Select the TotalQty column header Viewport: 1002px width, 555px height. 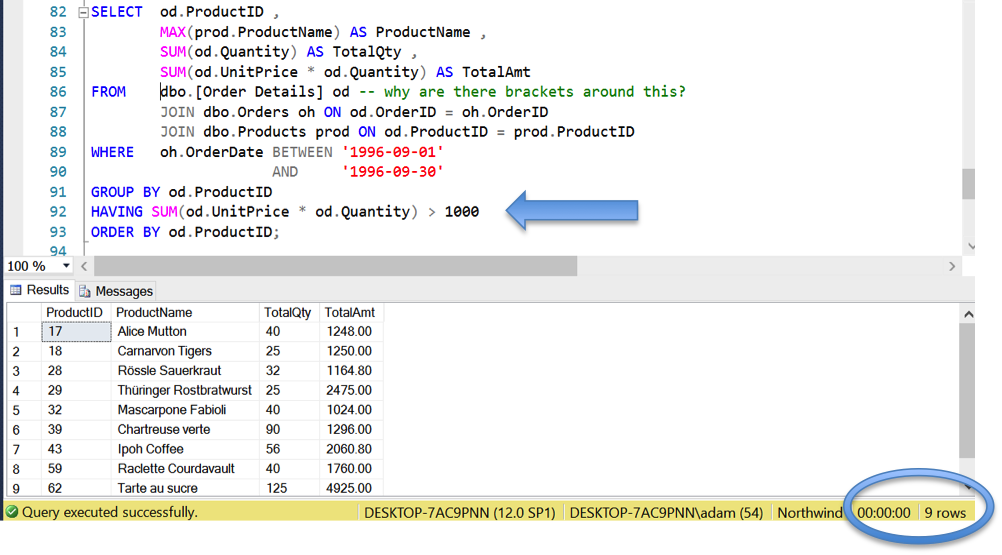click(288, 312)
